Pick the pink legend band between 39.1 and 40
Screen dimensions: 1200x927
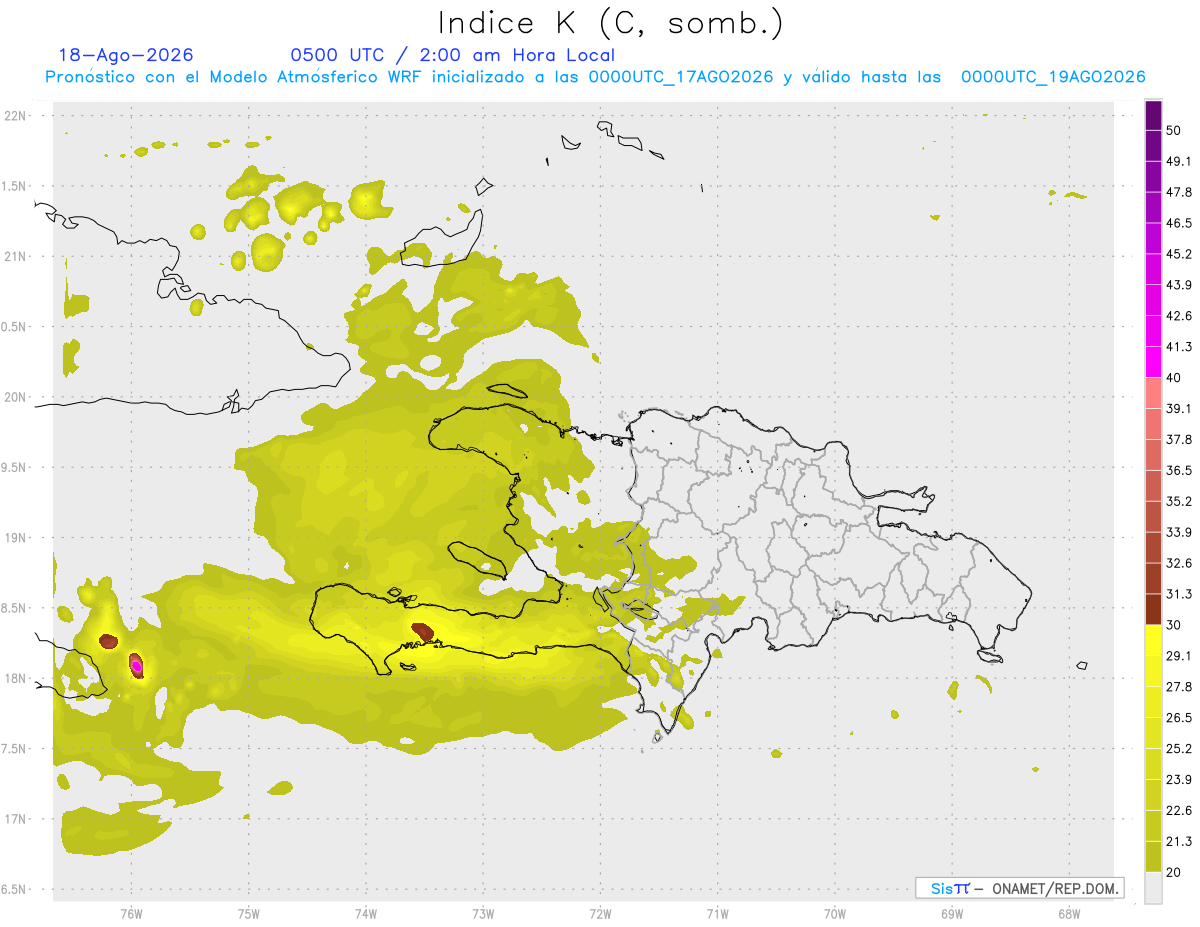click(1153, 393)
